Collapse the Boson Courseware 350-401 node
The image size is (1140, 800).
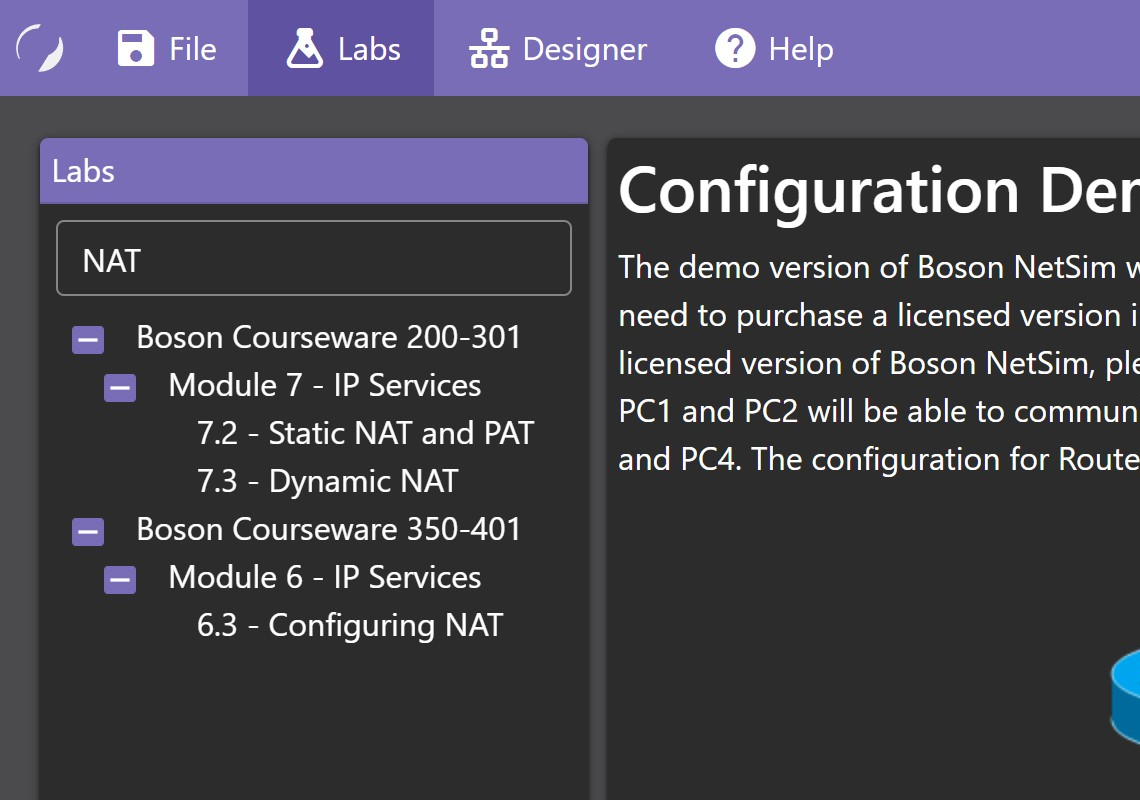coord(88,532)
